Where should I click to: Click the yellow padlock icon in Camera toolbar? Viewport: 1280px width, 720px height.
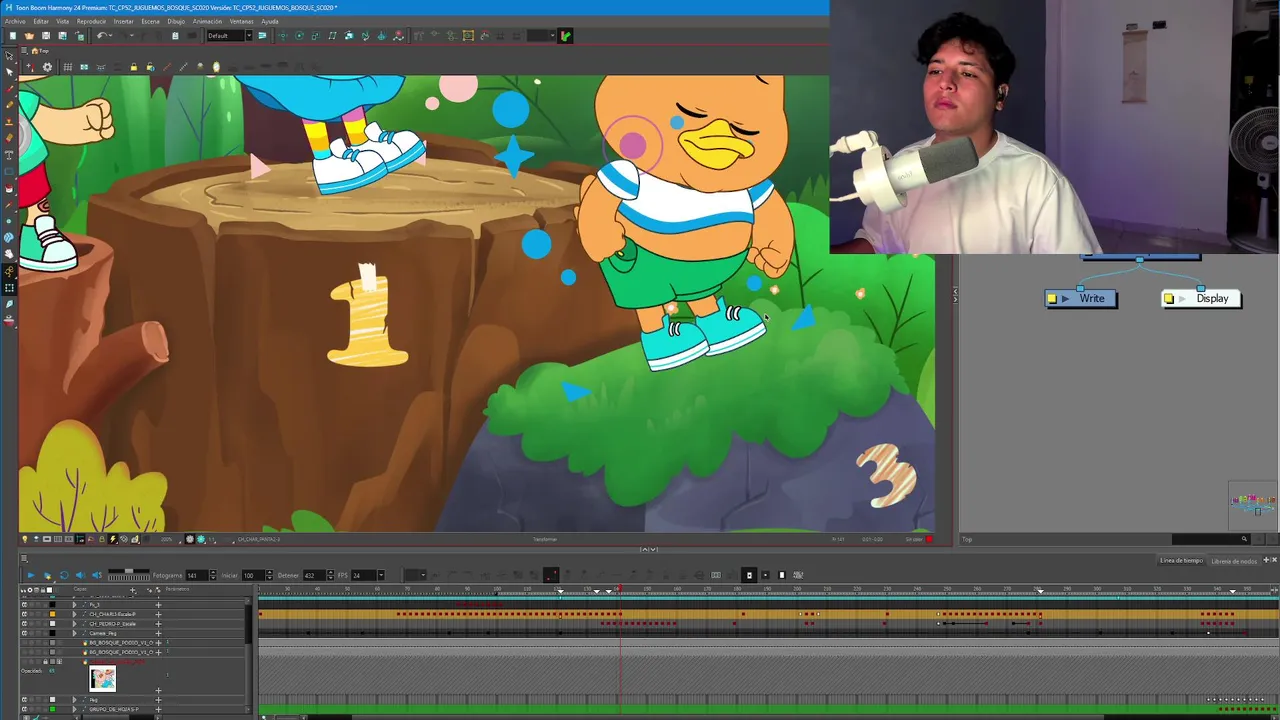(x=134, y=67)
